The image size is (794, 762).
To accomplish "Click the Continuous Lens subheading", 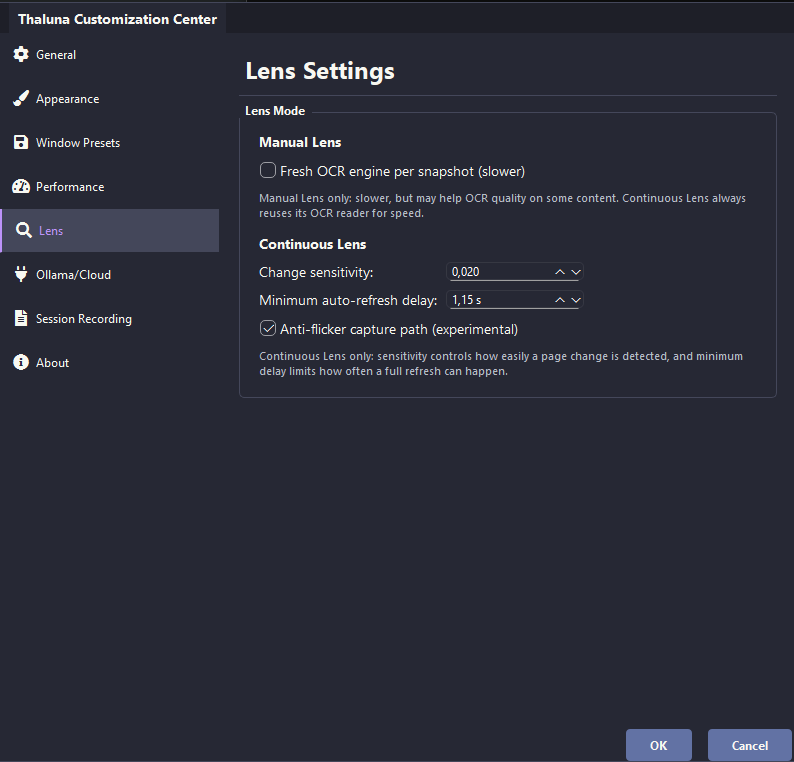I will (x=312, y=244).
